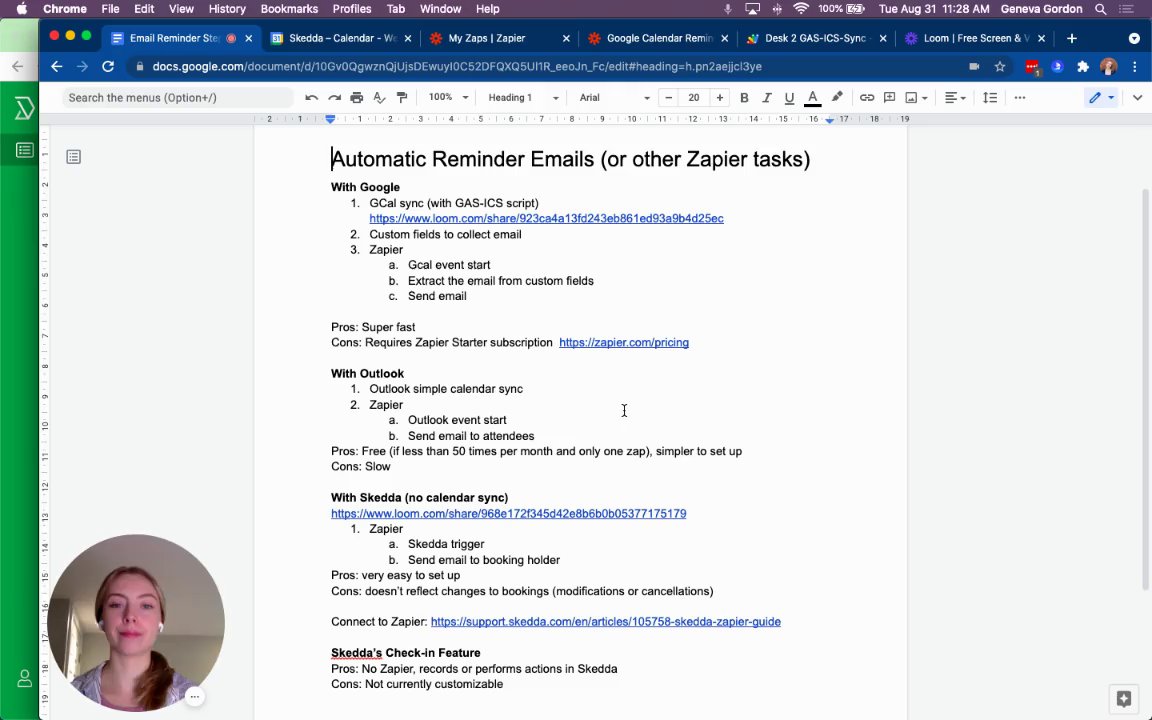
Task: Decrease the font size
Action: tap(669, 98)
